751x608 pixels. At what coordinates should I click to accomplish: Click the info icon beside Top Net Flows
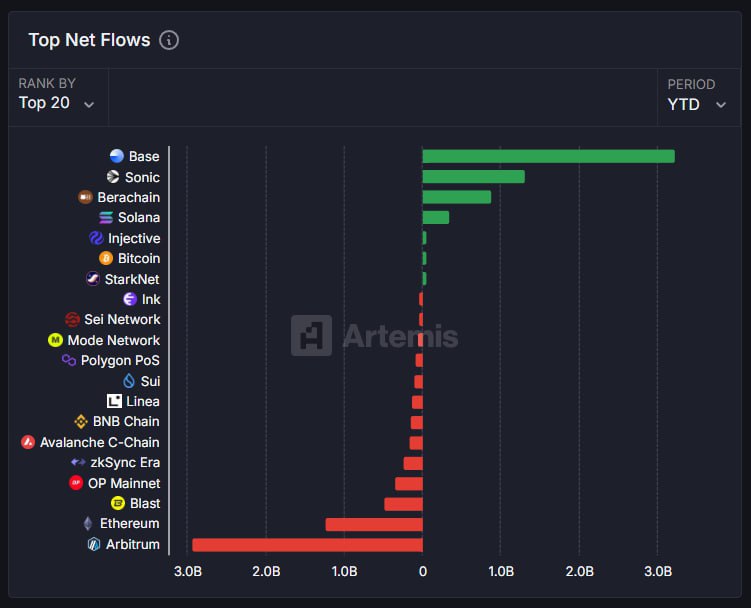(x=169, y=40)
